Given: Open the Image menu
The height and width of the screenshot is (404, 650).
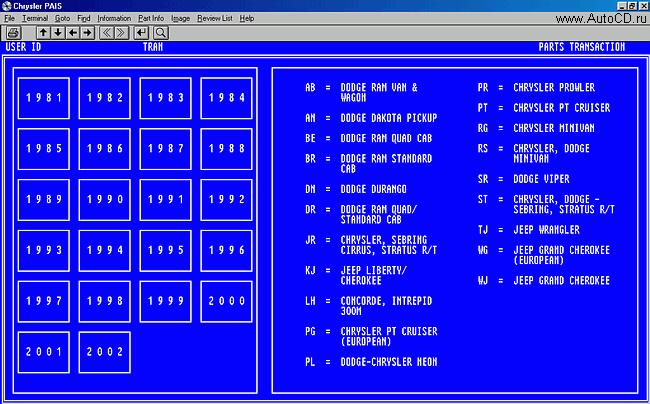Looking at the screenshot, I should coord(180,18).
